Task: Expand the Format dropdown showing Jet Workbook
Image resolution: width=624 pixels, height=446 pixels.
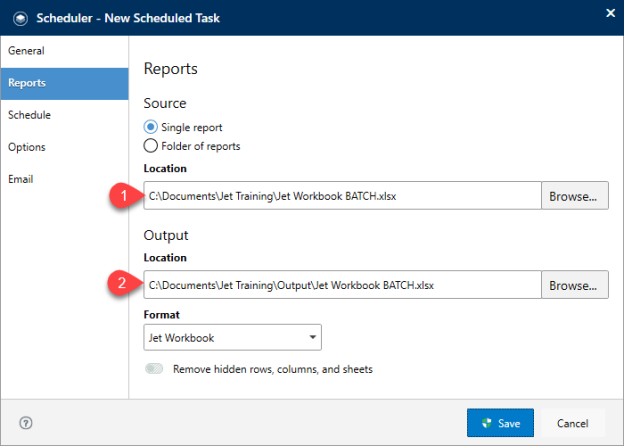Action: pyautogui.click(x=232, y=337)
